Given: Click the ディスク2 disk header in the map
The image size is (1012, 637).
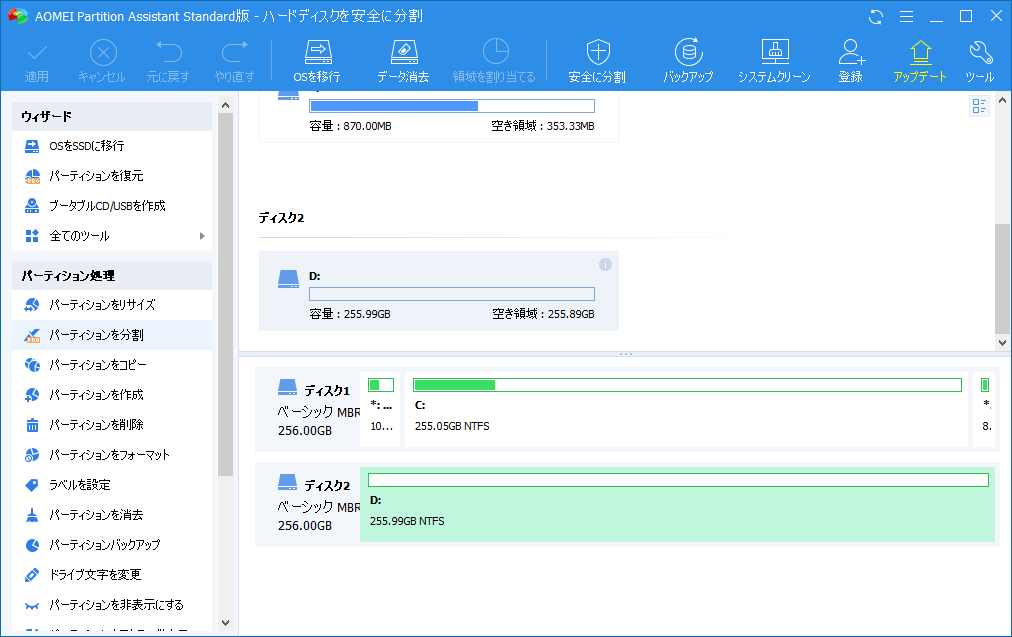Looking at the screenshot, I should (307, 506).
